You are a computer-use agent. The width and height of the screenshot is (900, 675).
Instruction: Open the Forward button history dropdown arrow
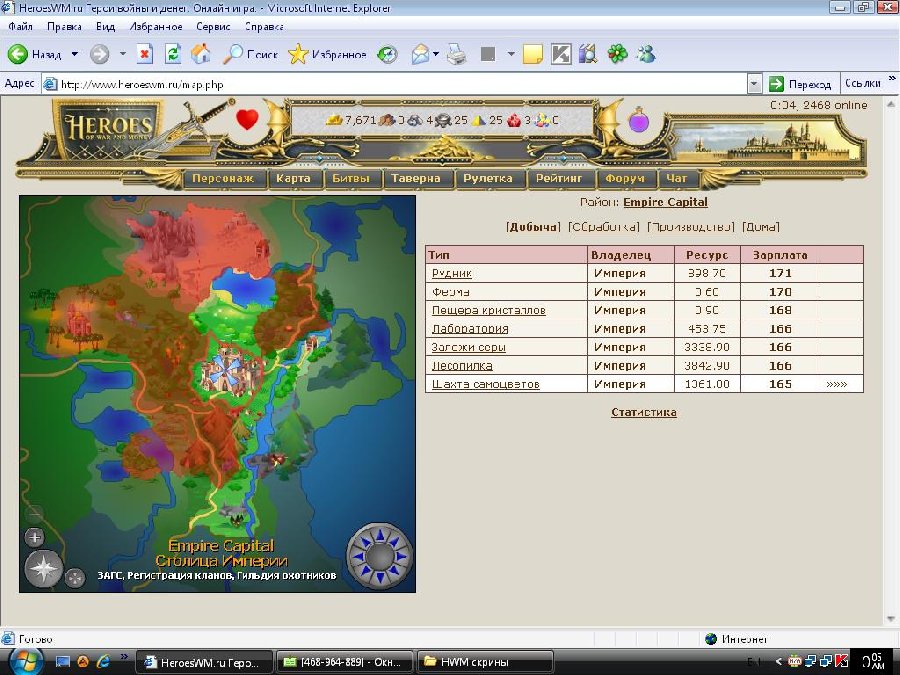click(122, 55)
